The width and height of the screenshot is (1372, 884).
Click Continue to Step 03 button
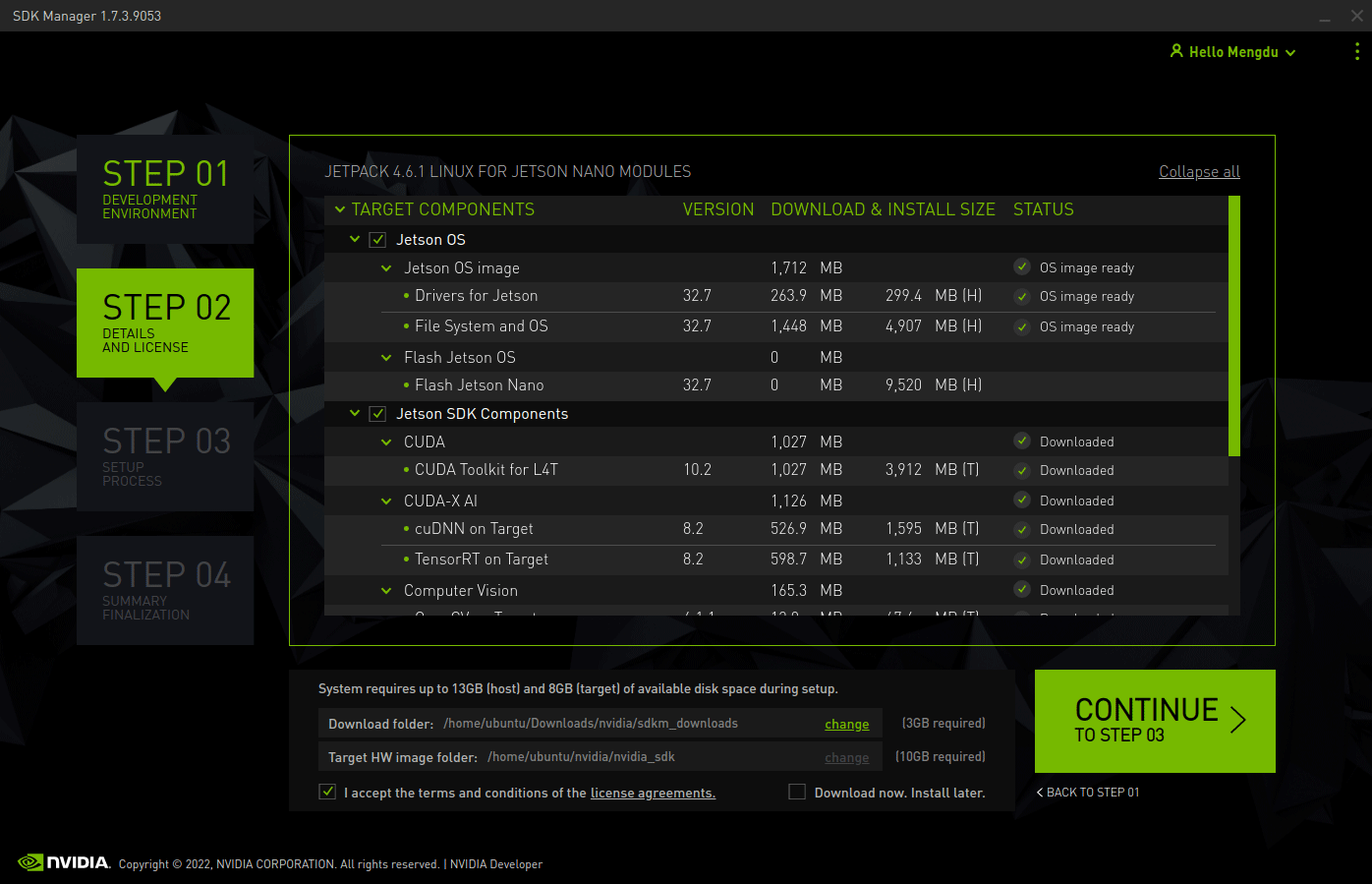[x=1155, y=721]
